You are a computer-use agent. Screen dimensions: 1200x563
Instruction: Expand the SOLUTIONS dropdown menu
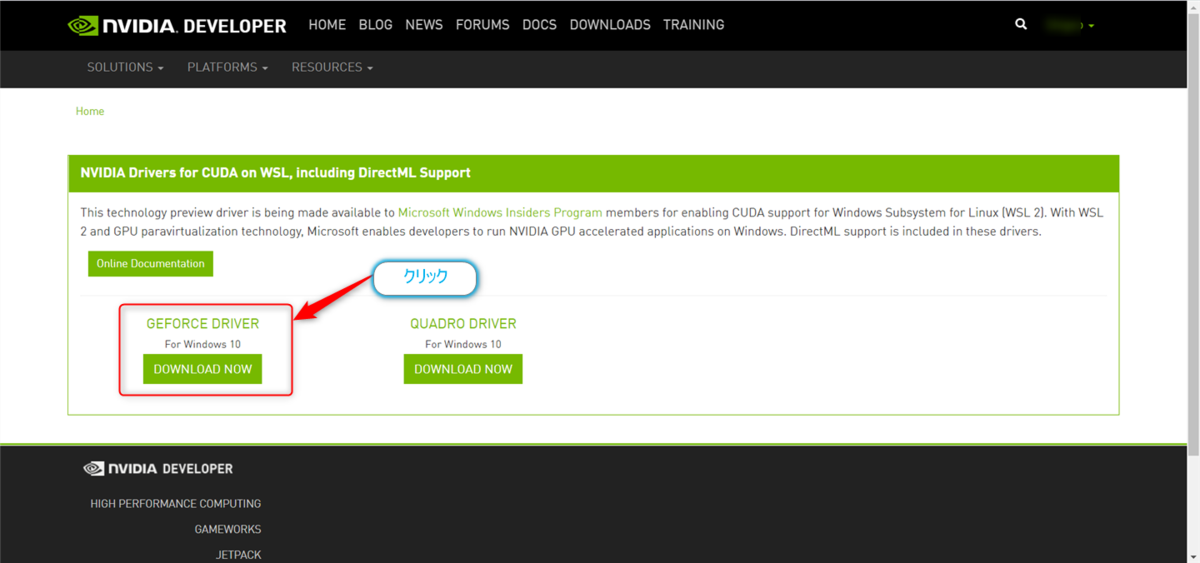[126, 67]
